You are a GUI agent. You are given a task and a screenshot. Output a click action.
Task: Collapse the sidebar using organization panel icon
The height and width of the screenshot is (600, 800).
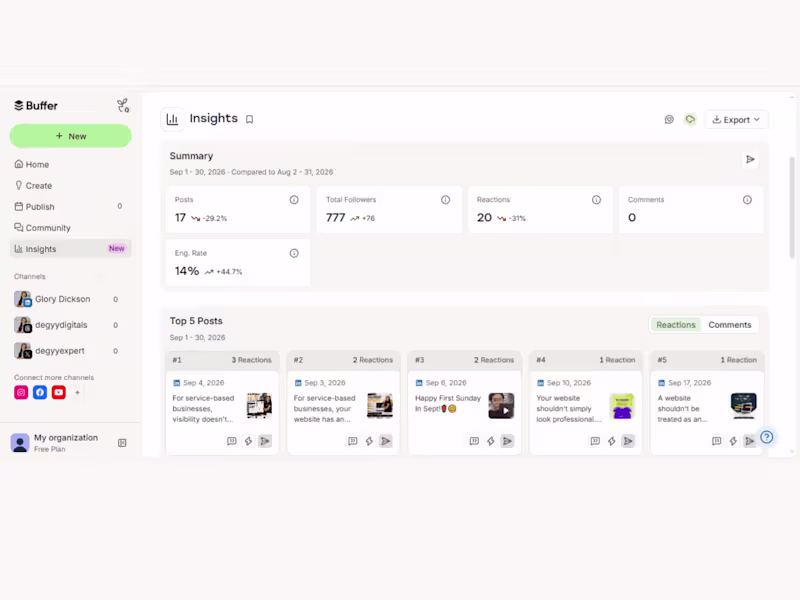click(122, 443)
